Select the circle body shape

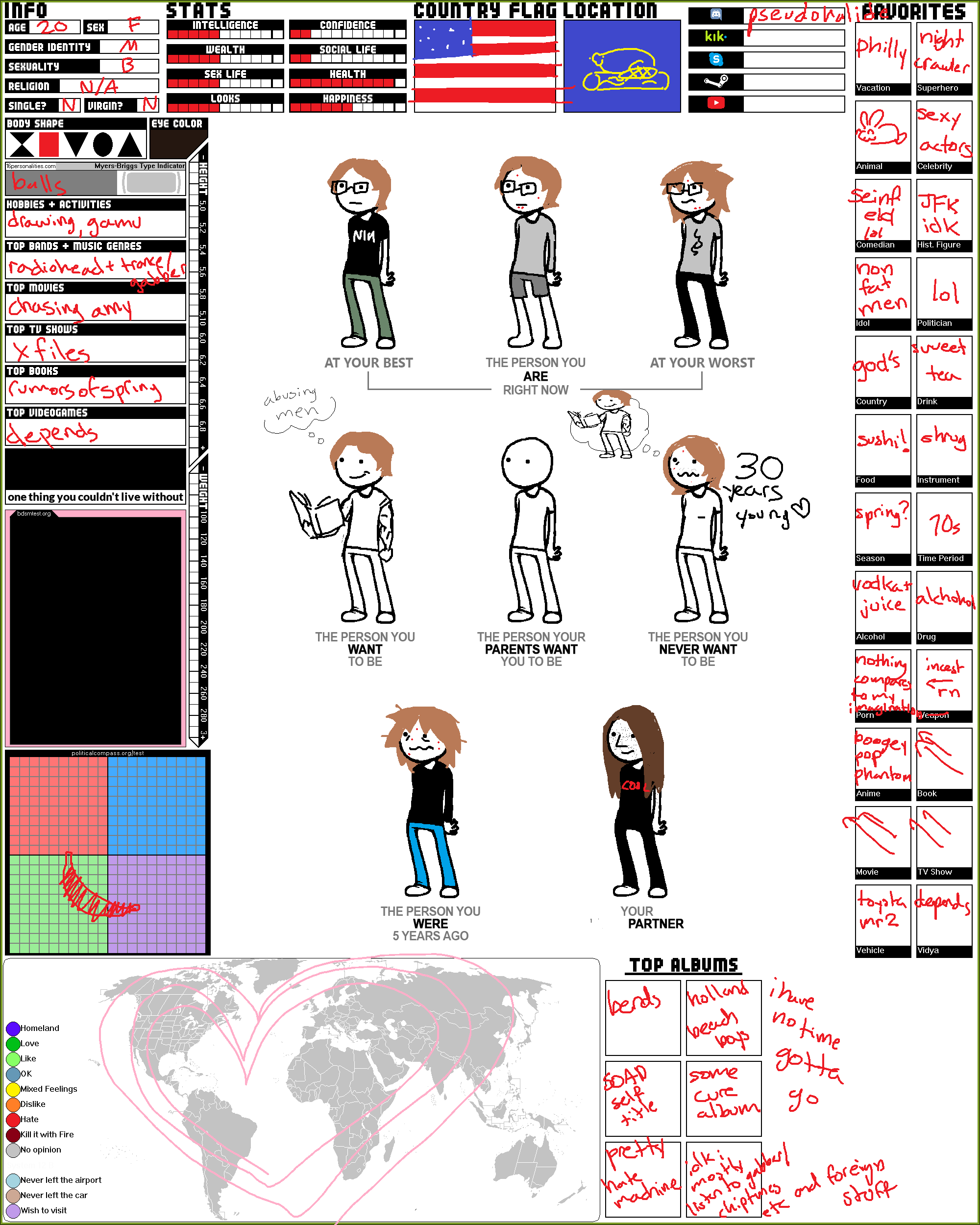click(x=103, y=145)
